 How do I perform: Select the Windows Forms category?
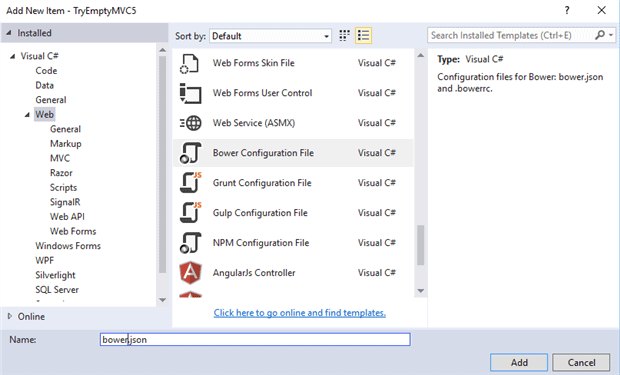(68, 246)
